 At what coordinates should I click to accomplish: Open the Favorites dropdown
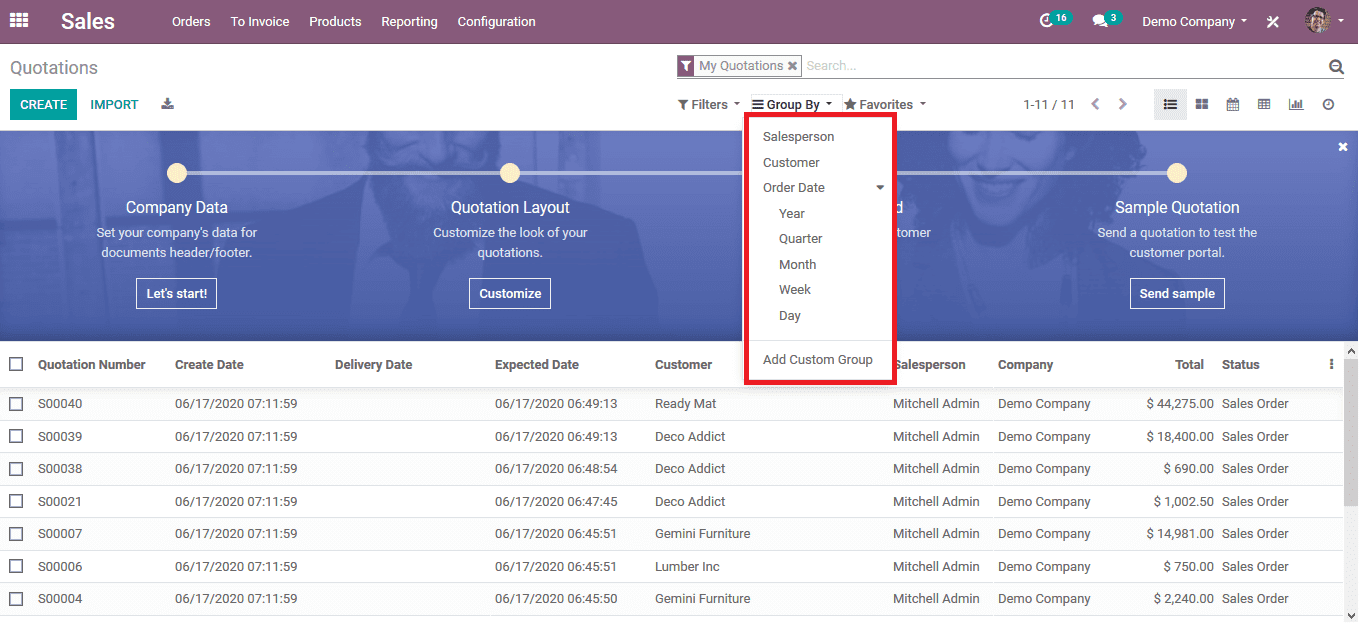885,104
